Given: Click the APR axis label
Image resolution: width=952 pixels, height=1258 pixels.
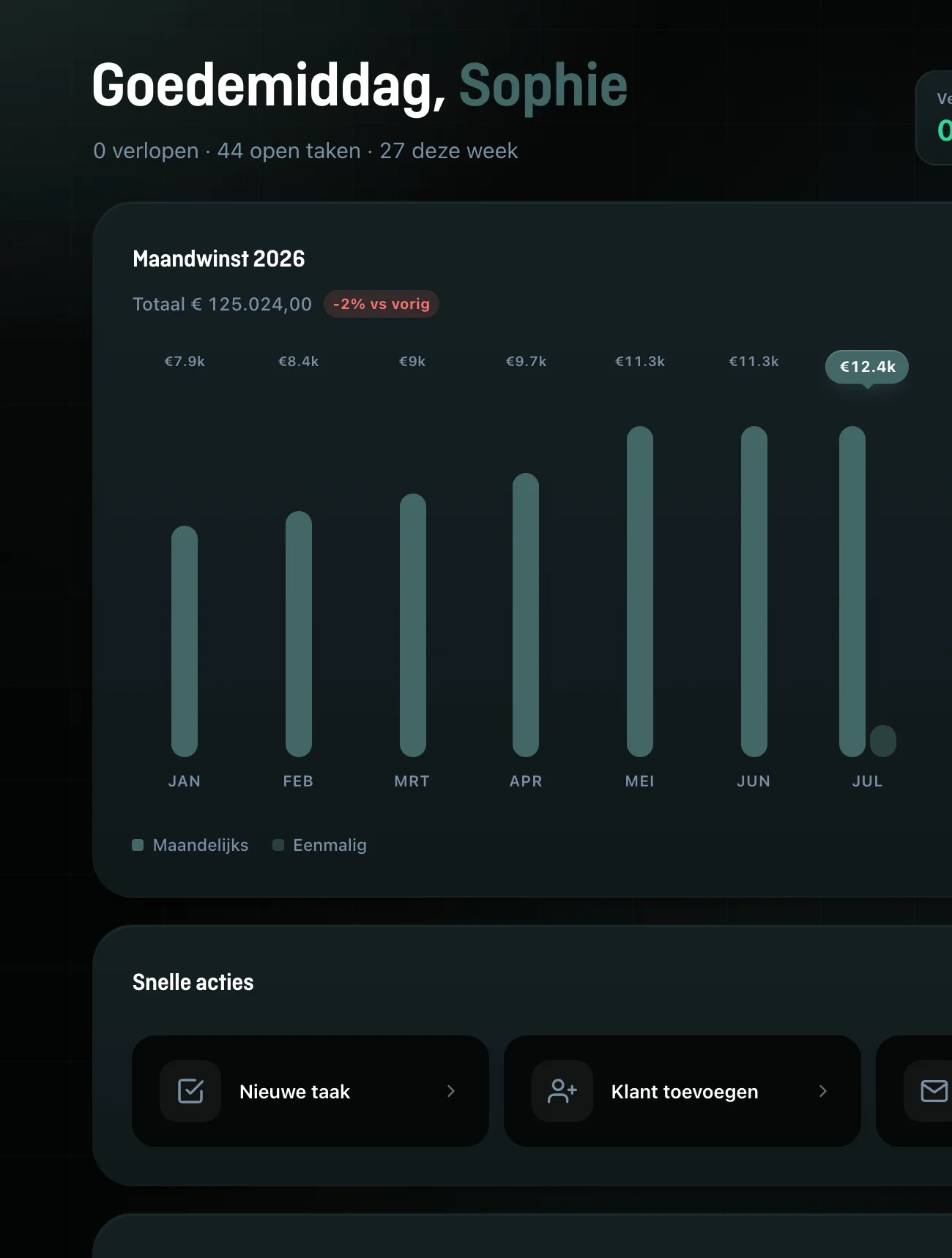Looking at the screenshot, I should 526,781.
